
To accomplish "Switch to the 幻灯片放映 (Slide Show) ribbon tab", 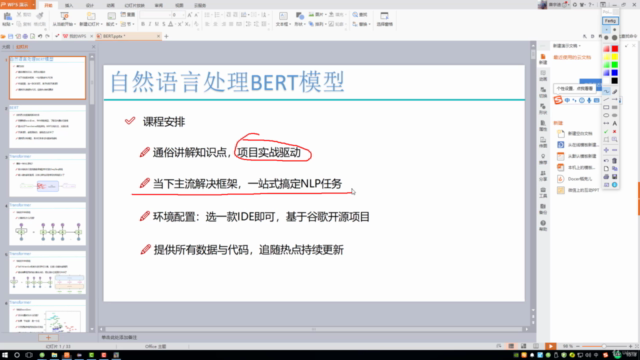I will tap(134, 5).
